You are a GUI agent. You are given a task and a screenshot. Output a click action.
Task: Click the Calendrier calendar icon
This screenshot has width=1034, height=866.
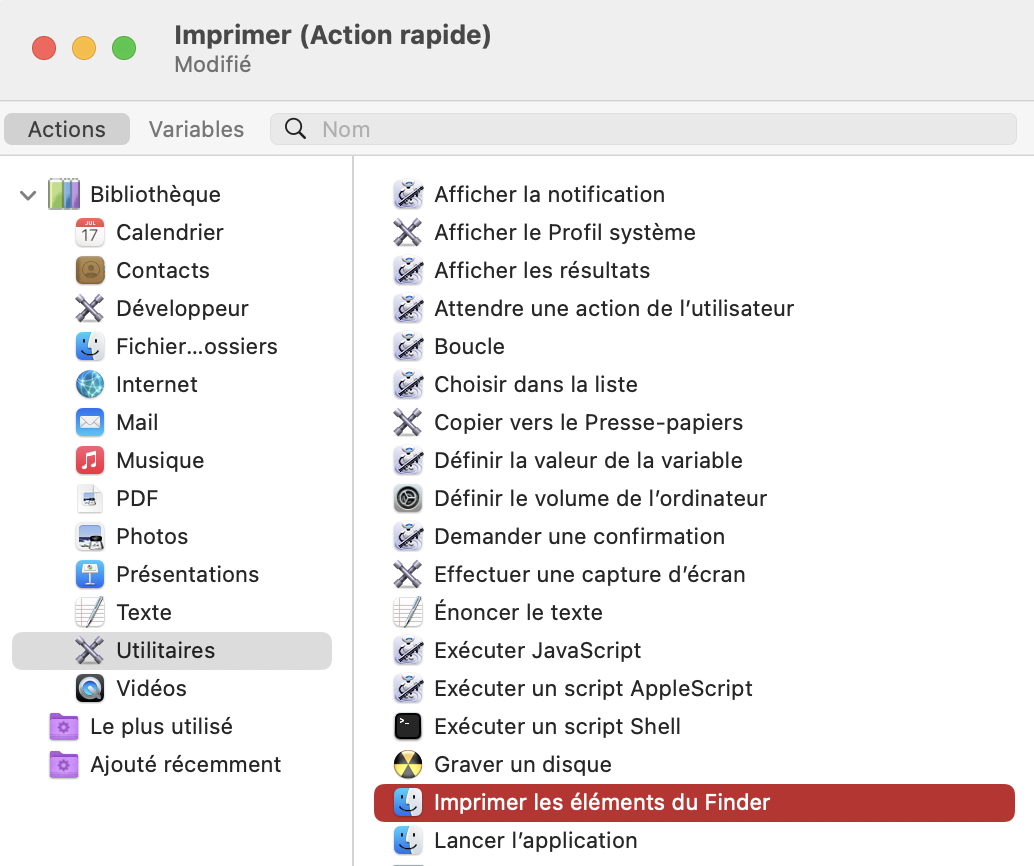point(90,233)
